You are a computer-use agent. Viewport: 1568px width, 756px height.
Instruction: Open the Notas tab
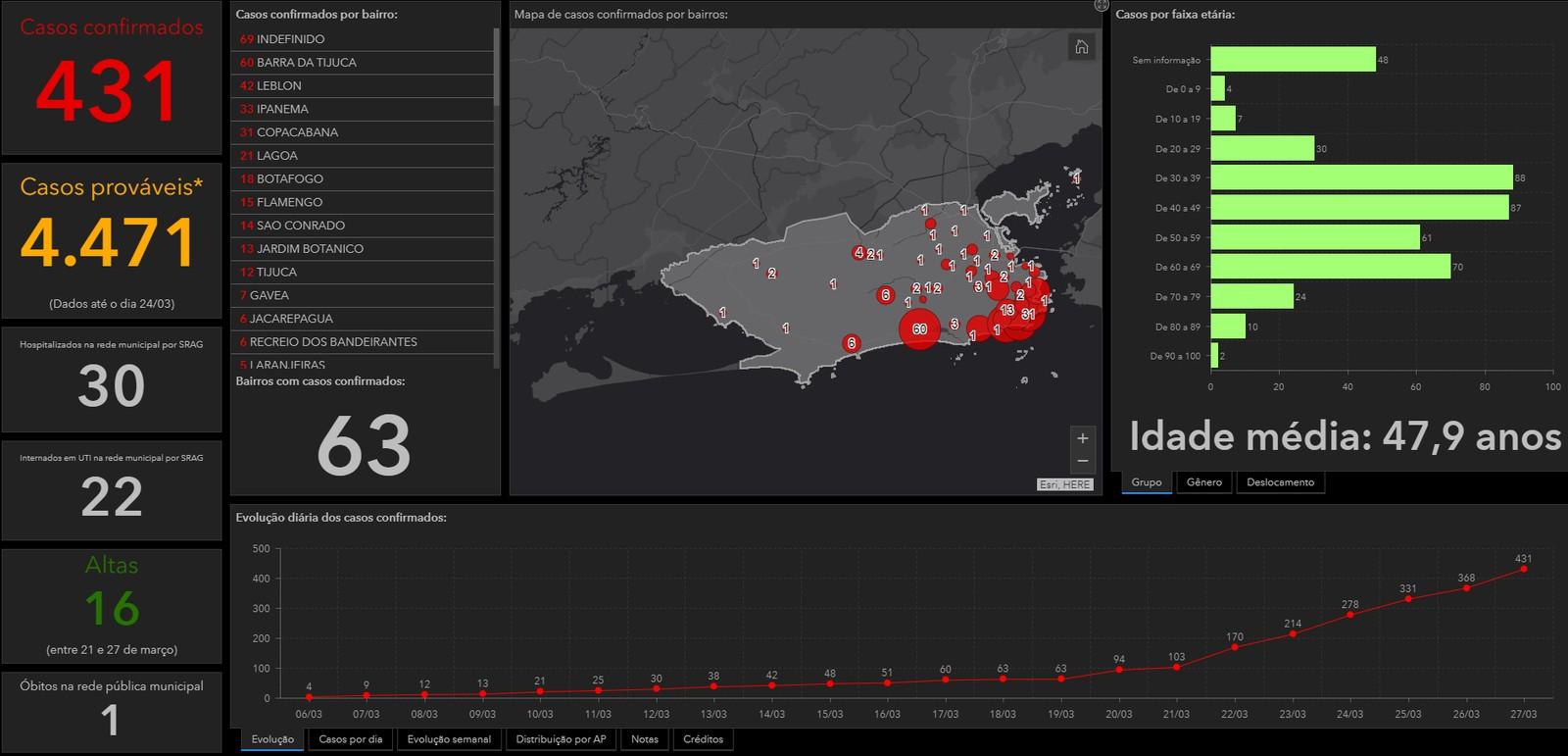(645, 739)
